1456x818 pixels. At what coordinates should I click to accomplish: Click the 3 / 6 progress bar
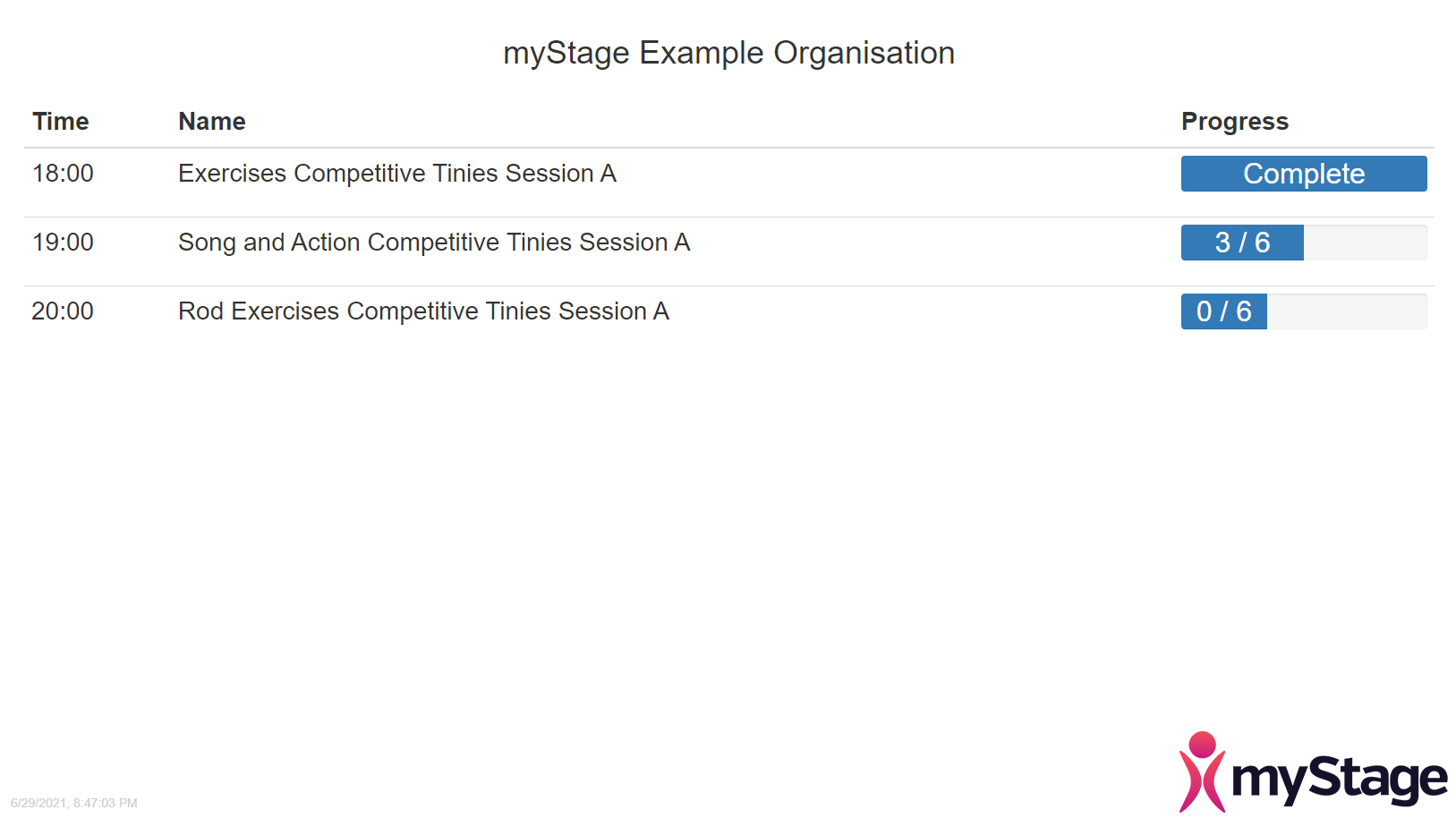1304,243
